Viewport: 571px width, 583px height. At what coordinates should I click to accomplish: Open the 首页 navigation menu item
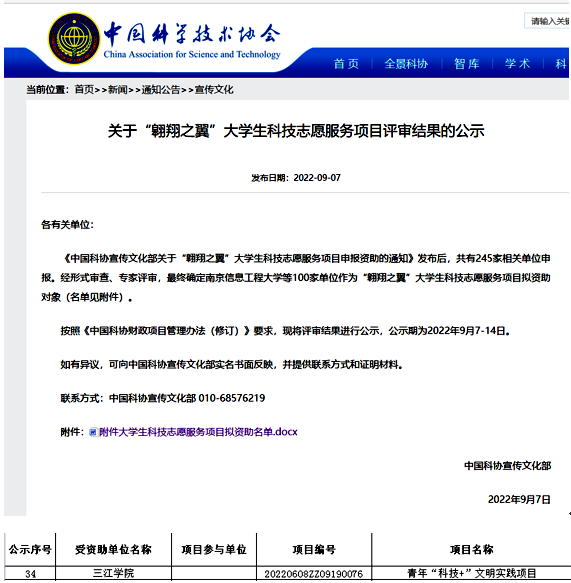(x=346, y=64)
